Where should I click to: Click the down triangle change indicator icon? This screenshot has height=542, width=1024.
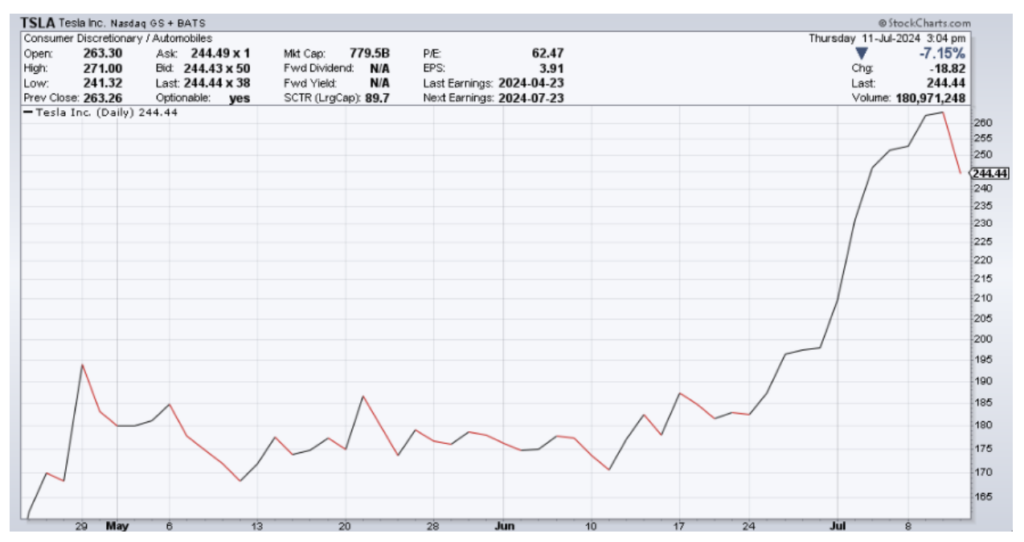pos(861,54)
